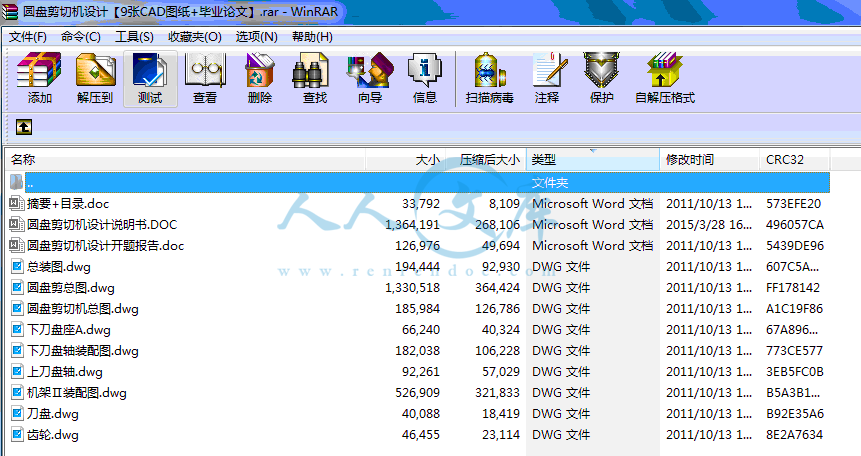This screenshot has width=861, height=456.
Task: Open the 选项(N) menu
Action: tap(256, 37)
